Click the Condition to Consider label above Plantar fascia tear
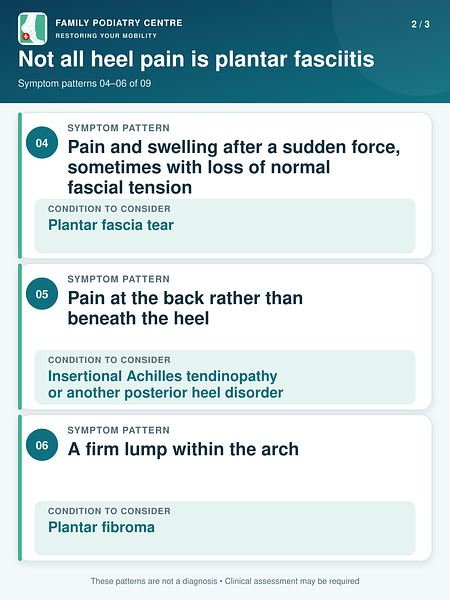This screenshot has height=600, width=450. click(109, 209)
